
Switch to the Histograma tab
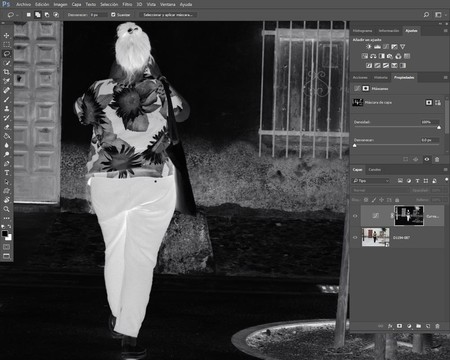click(x=362, y=31)
